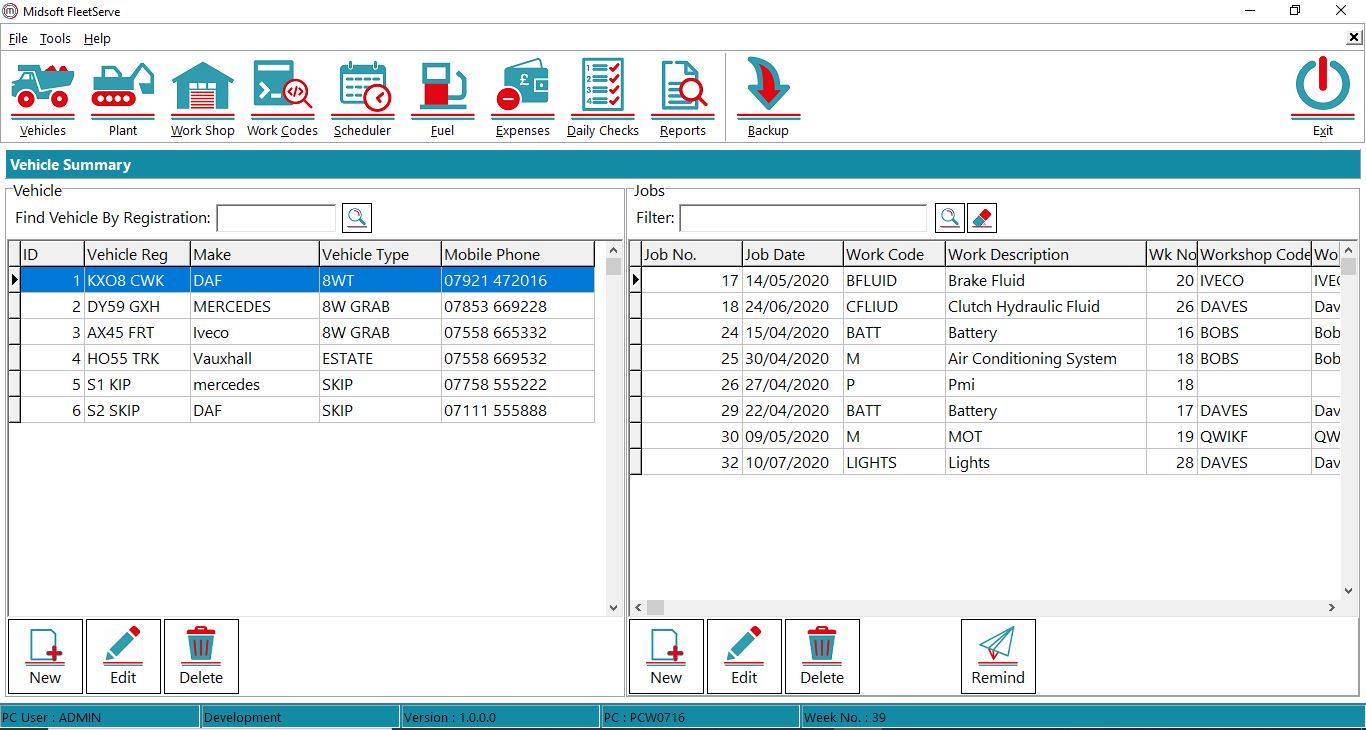Open the Scheduler
Viewport: 1366px width, 730px height.
[x=362, y=95]
